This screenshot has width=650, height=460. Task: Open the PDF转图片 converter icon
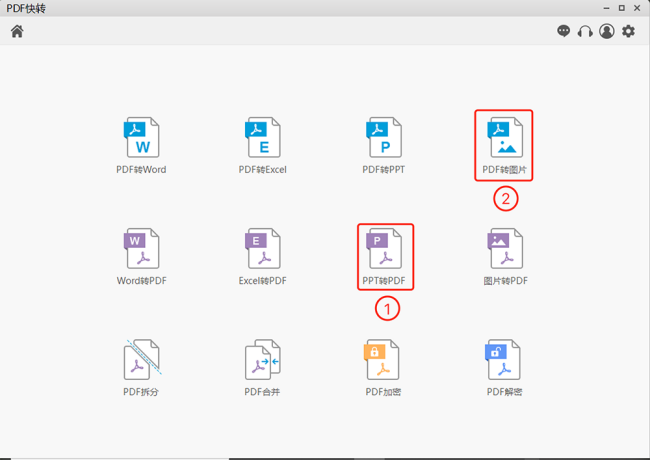(505, 138)
